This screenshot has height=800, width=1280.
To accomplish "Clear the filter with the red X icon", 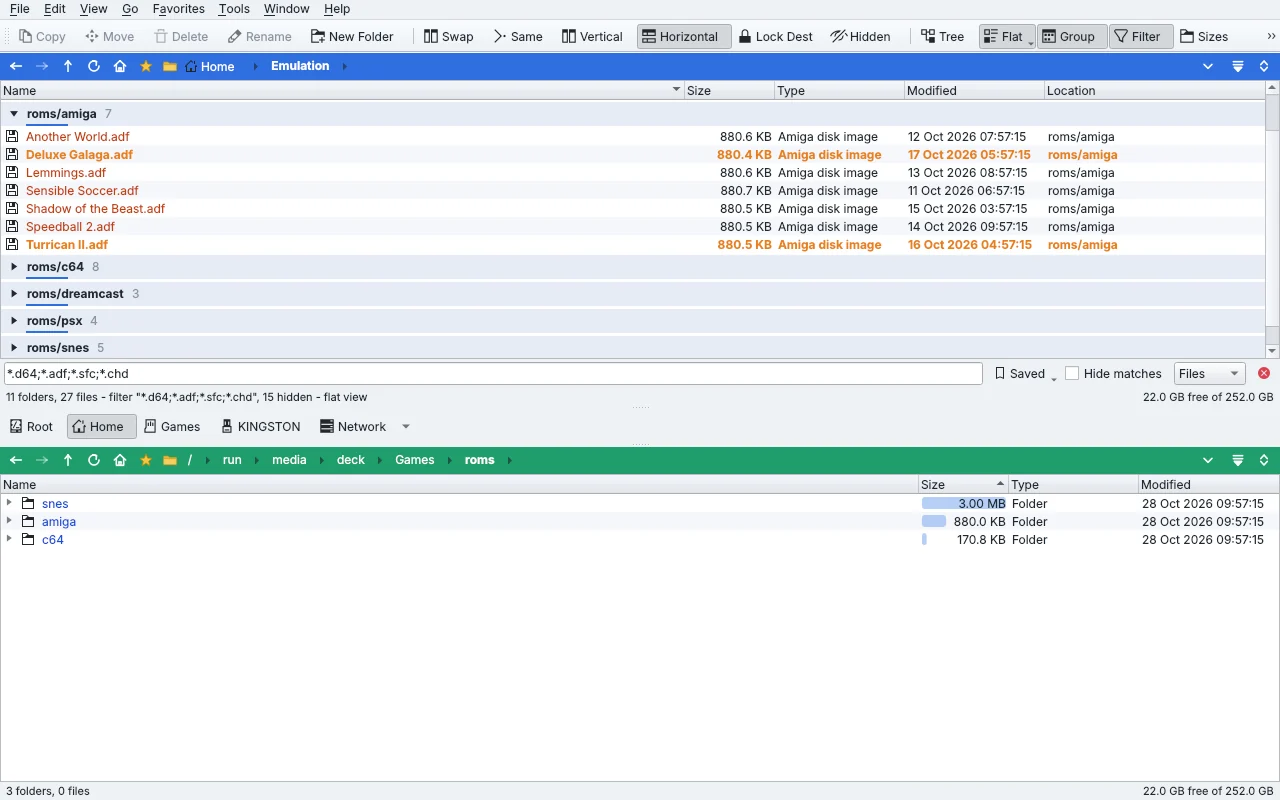I will coord(1264,373).
